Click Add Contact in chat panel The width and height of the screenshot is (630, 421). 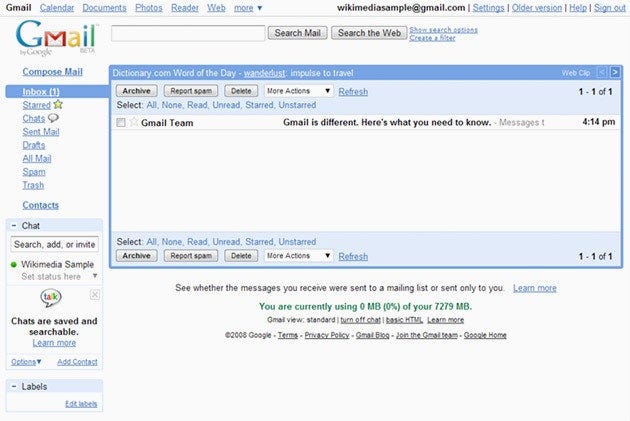77,362
